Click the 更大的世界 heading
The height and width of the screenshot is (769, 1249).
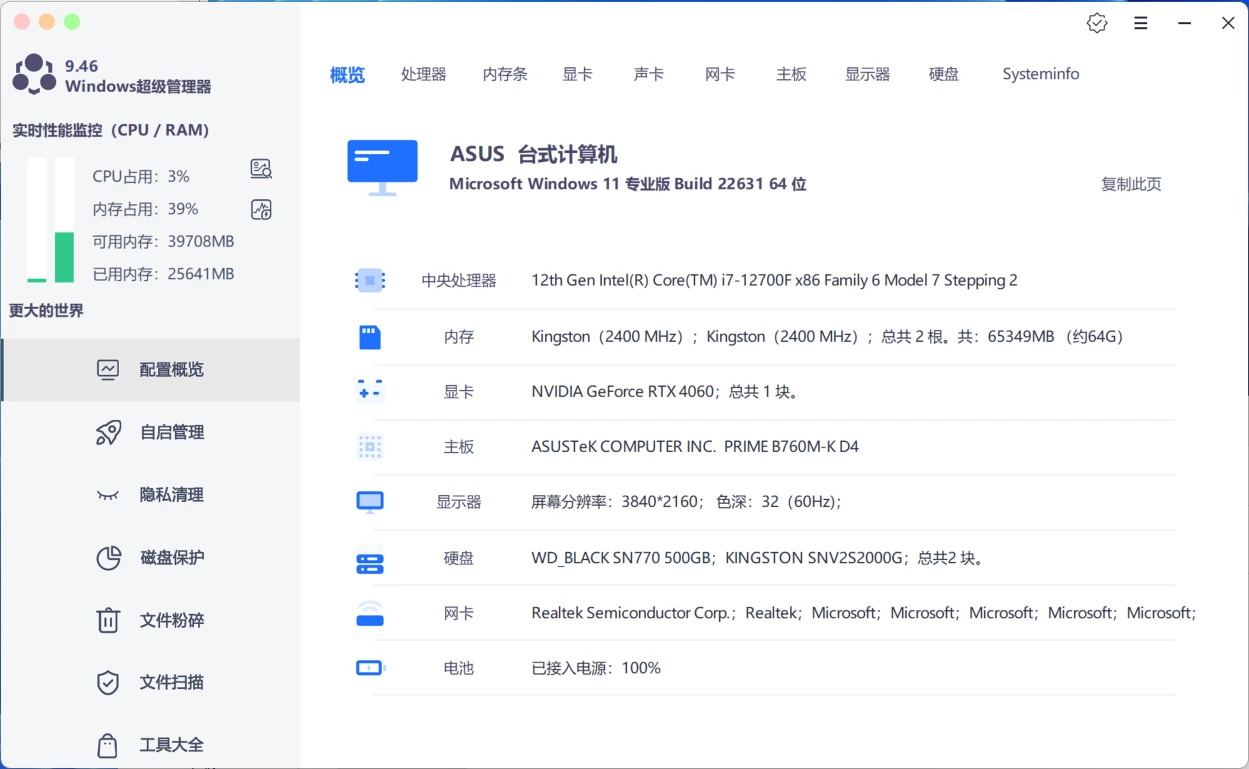pyautogui.click(x=47, y=311)
